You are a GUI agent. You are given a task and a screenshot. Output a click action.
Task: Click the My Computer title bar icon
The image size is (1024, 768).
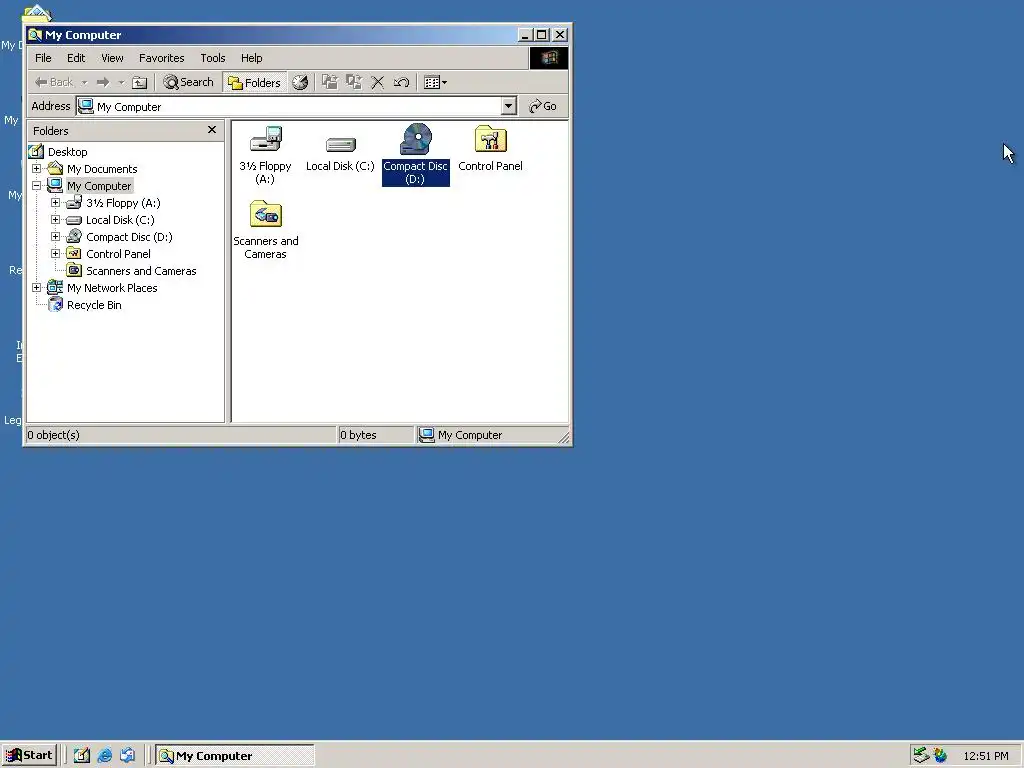click(x=35, y=35)
